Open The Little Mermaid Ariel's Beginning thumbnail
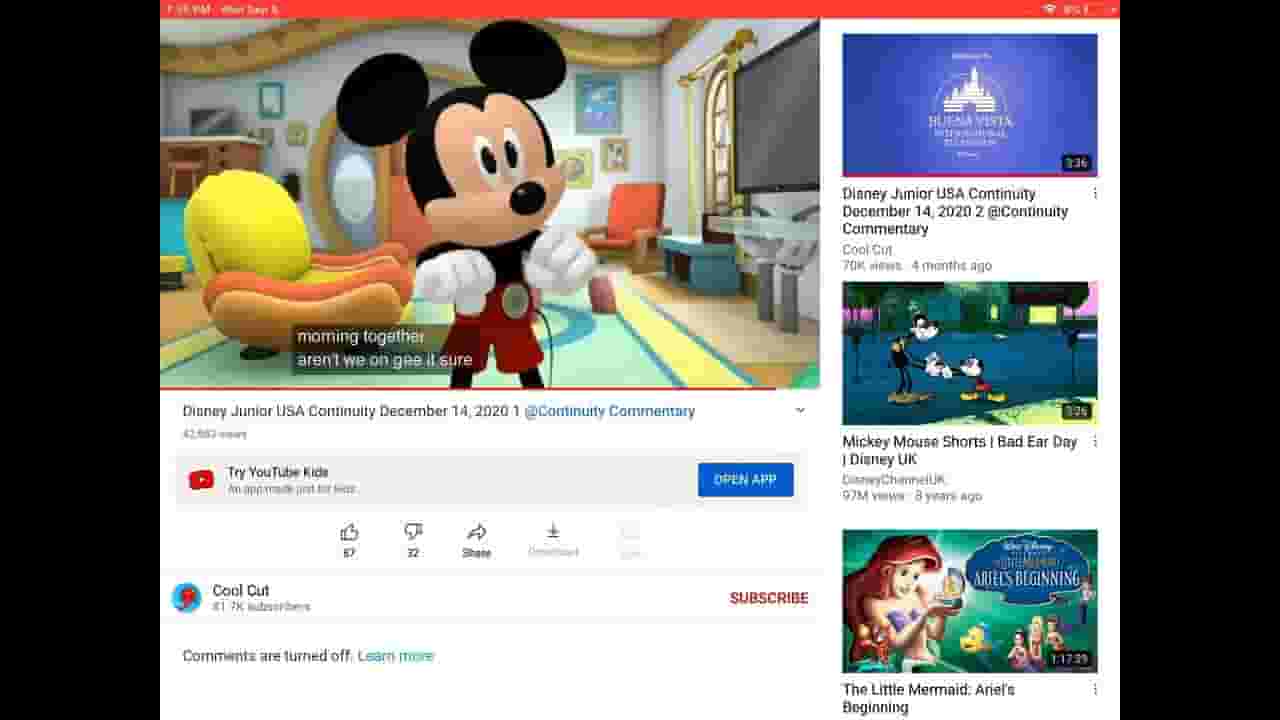1280x720 pixels. 969,601
